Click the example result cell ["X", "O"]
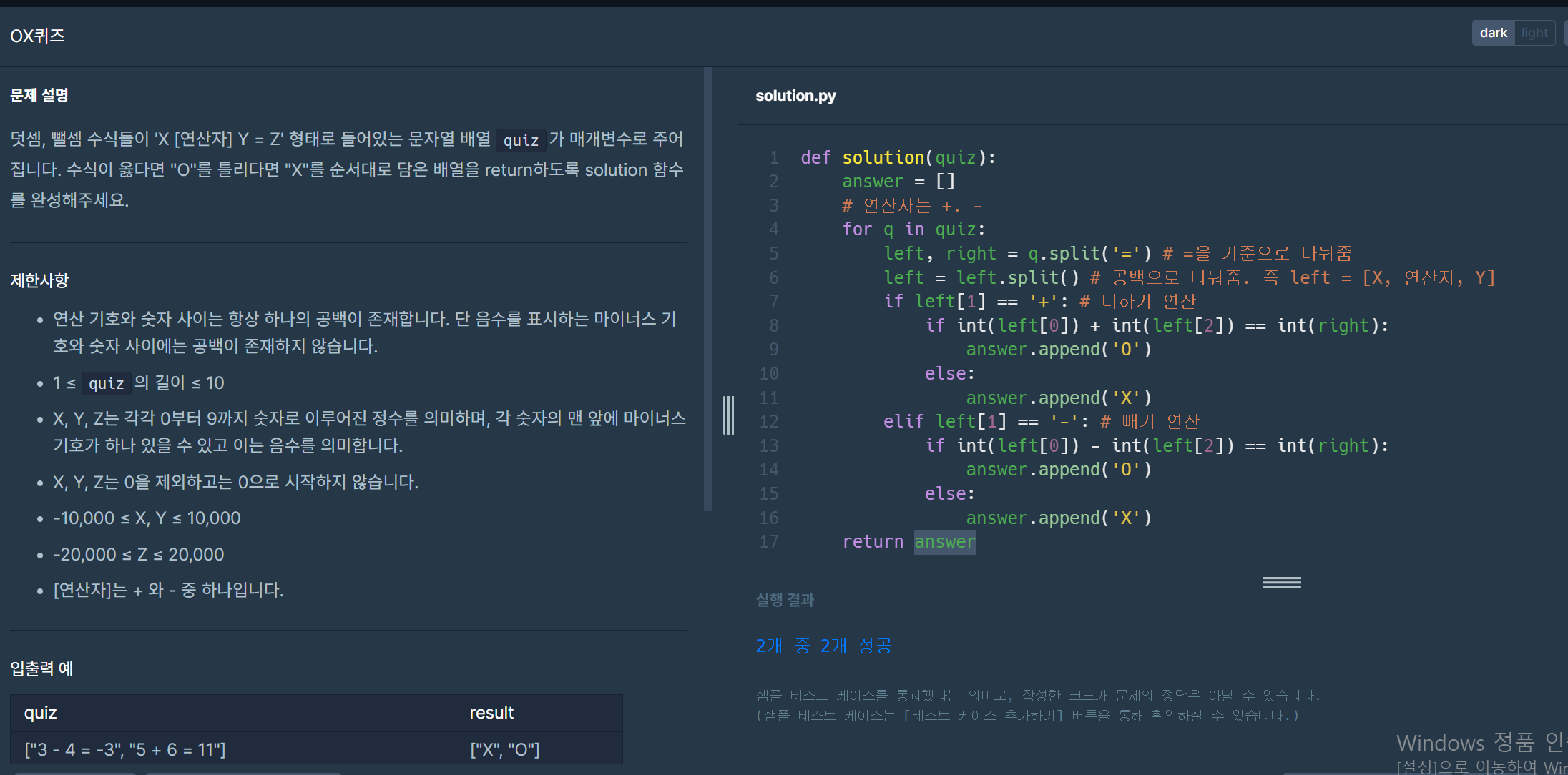The image size is (1568, 775). coord(539,749)
